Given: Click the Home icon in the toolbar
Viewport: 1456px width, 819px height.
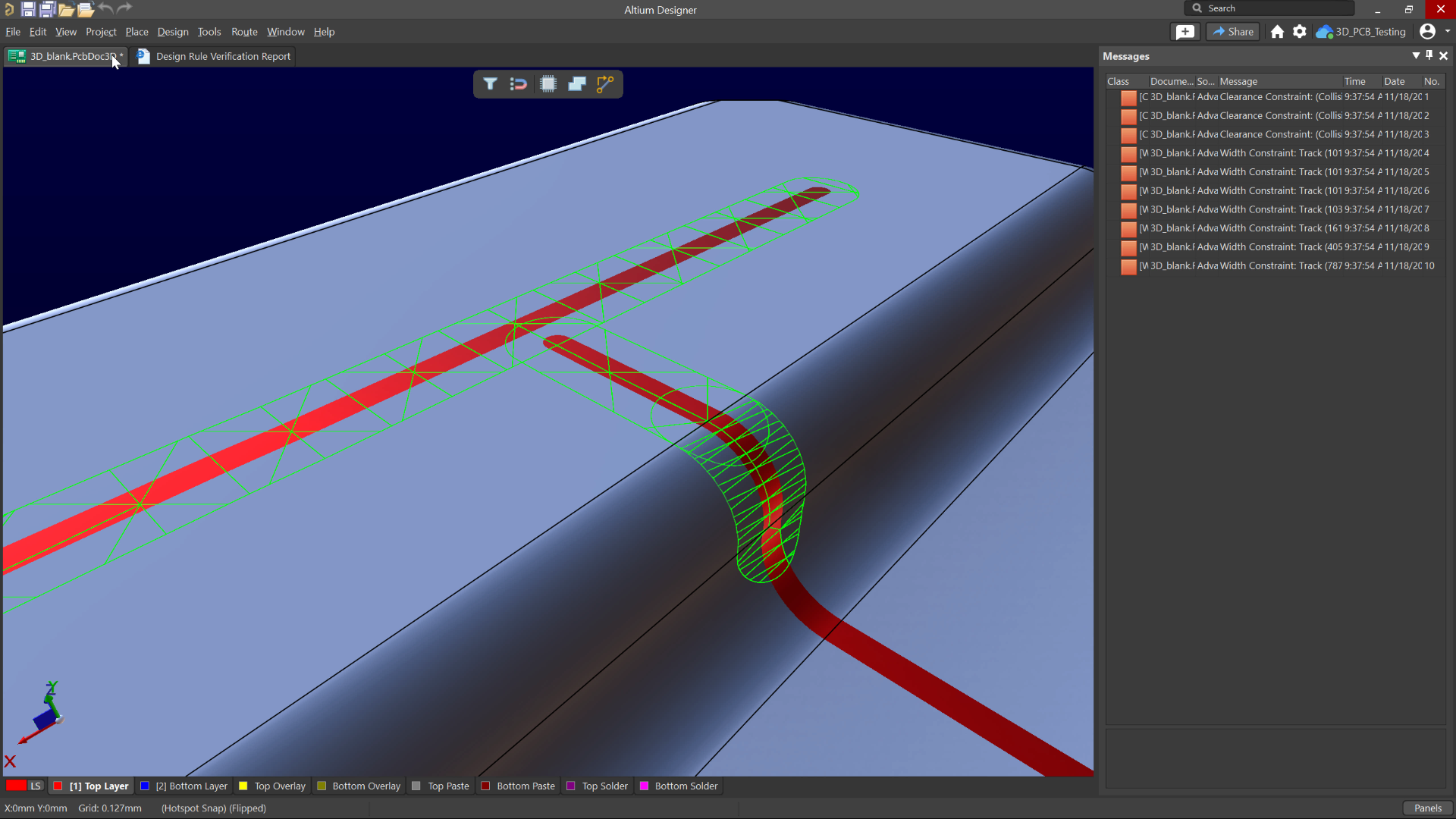Looking at the screenshot, I should pyautogui.click(x=1277, y=32).
